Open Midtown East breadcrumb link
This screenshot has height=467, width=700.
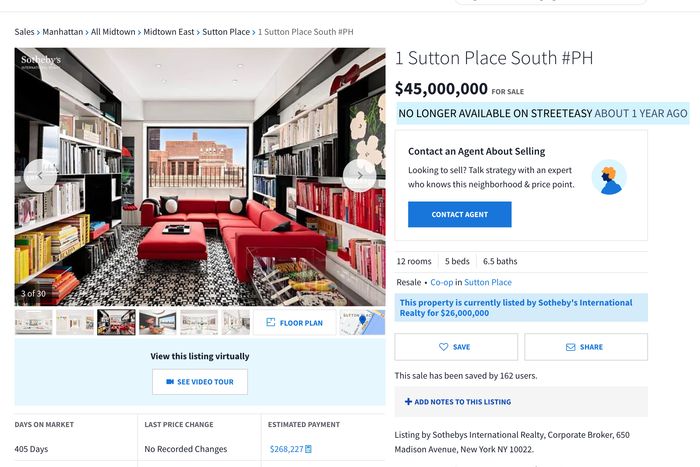(x=169, y=32)
